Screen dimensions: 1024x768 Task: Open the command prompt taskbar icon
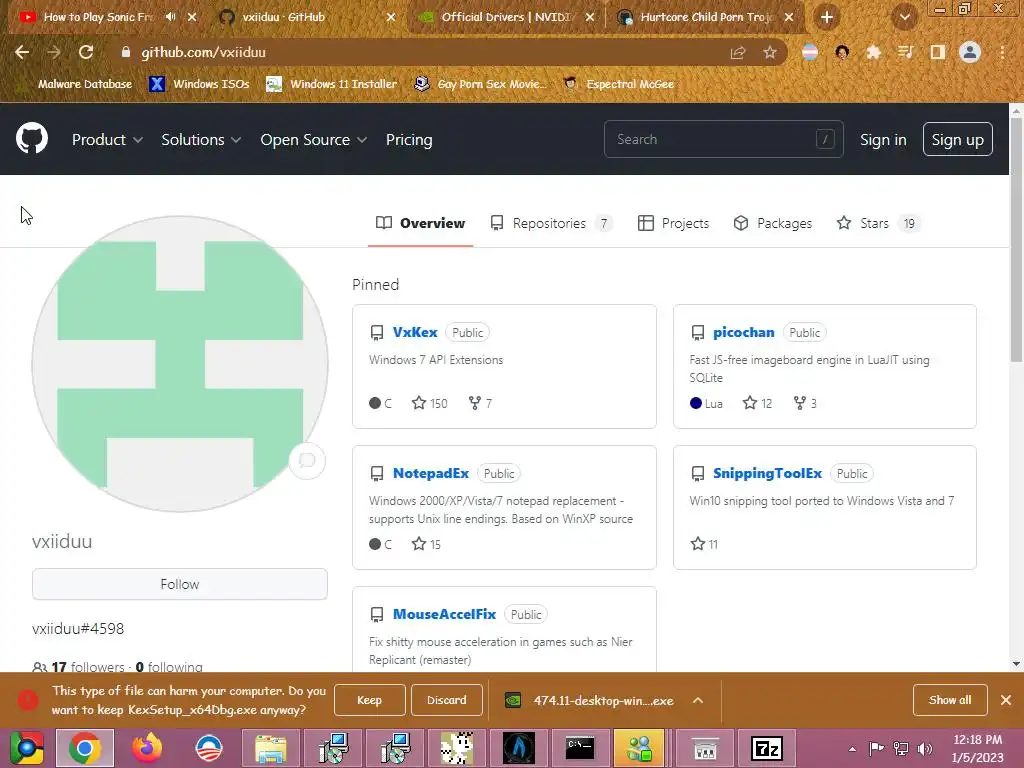[579, 748]
